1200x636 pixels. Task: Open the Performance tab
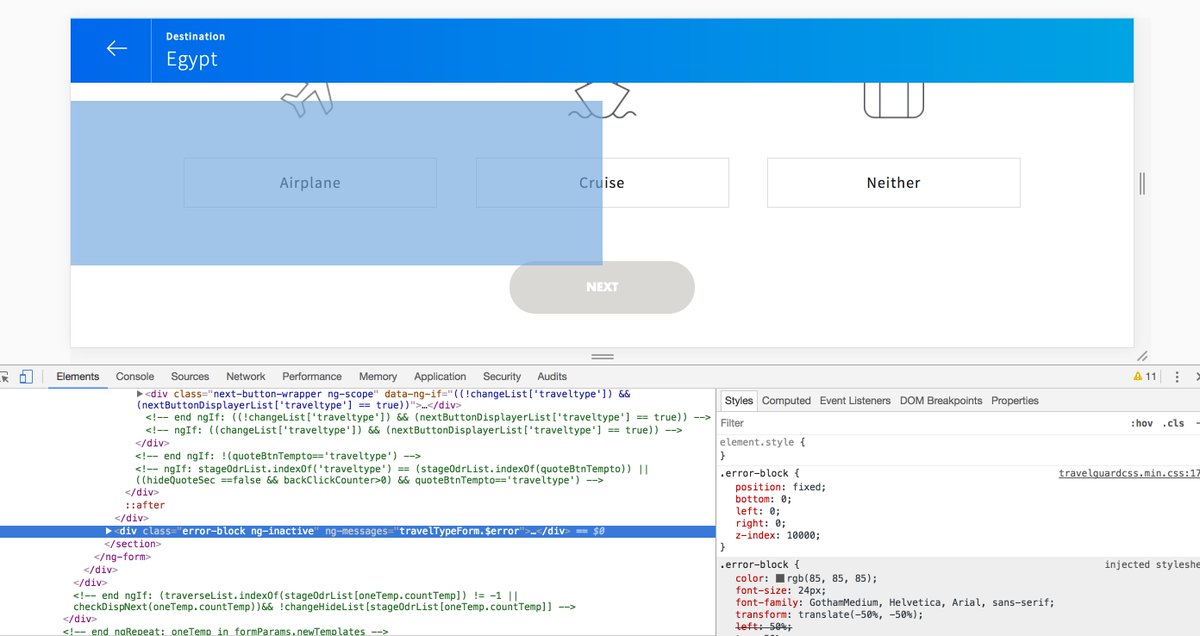312,377
